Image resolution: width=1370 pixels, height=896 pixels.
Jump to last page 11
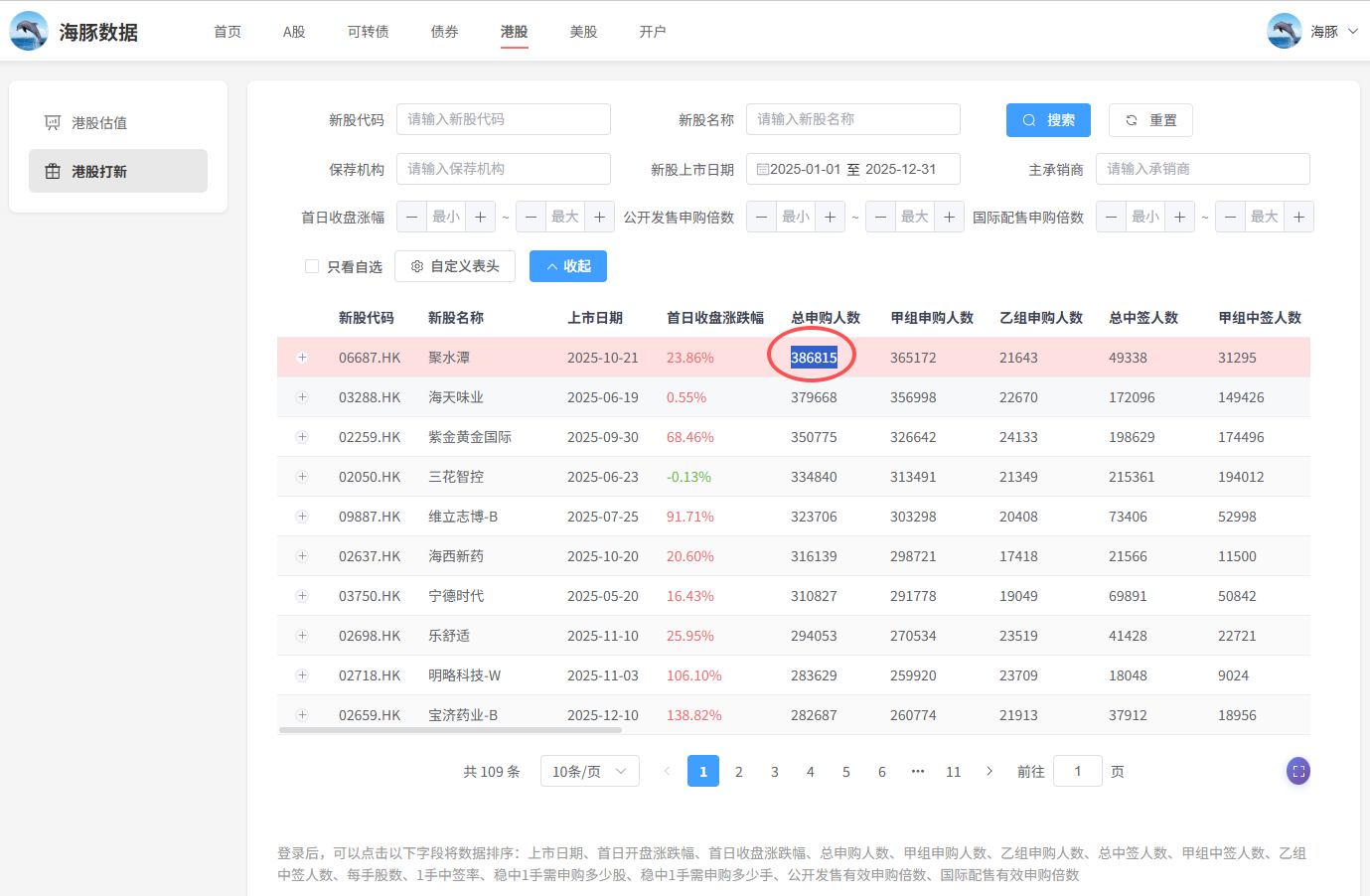coord(954,772)
